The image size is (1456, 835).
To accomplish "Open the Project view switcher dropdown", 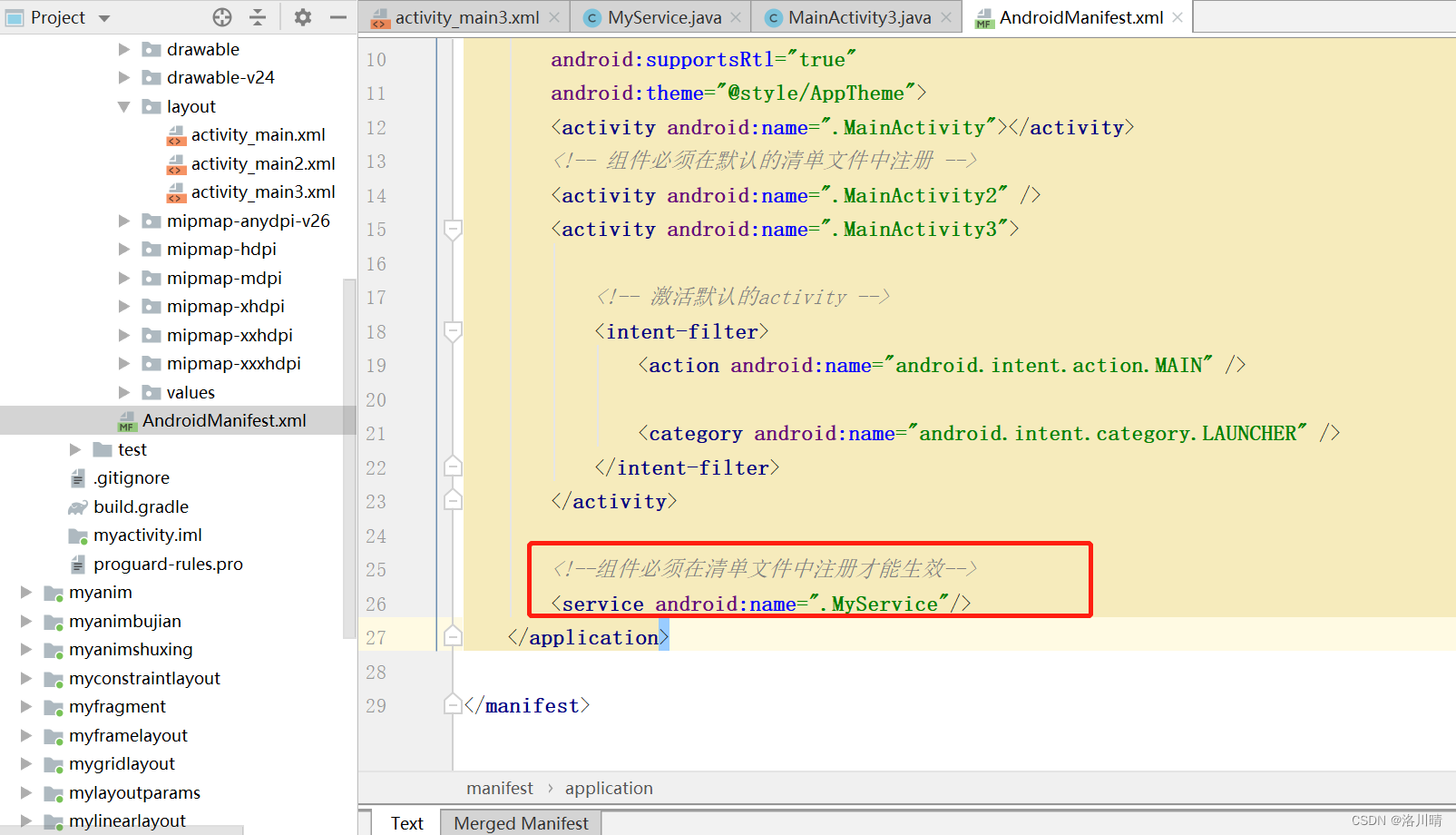I will (103, 17).
